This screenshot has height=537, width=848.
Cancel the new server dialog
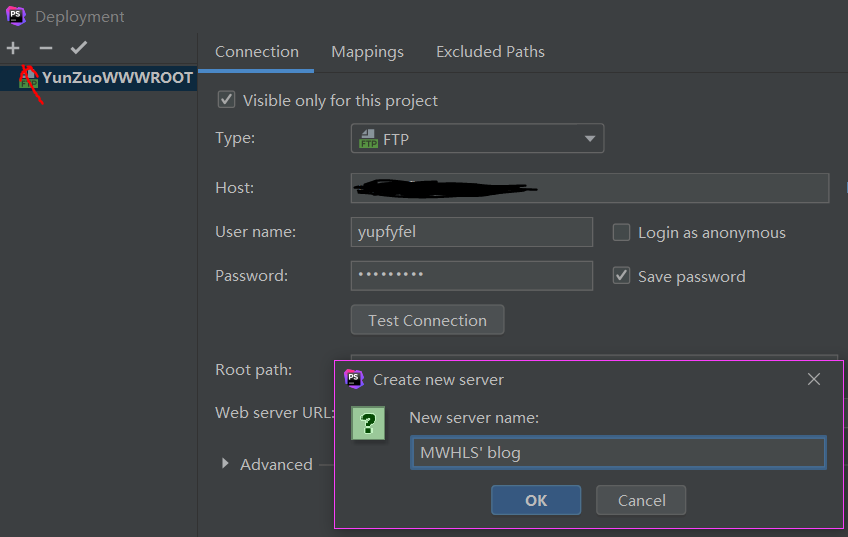641,500
